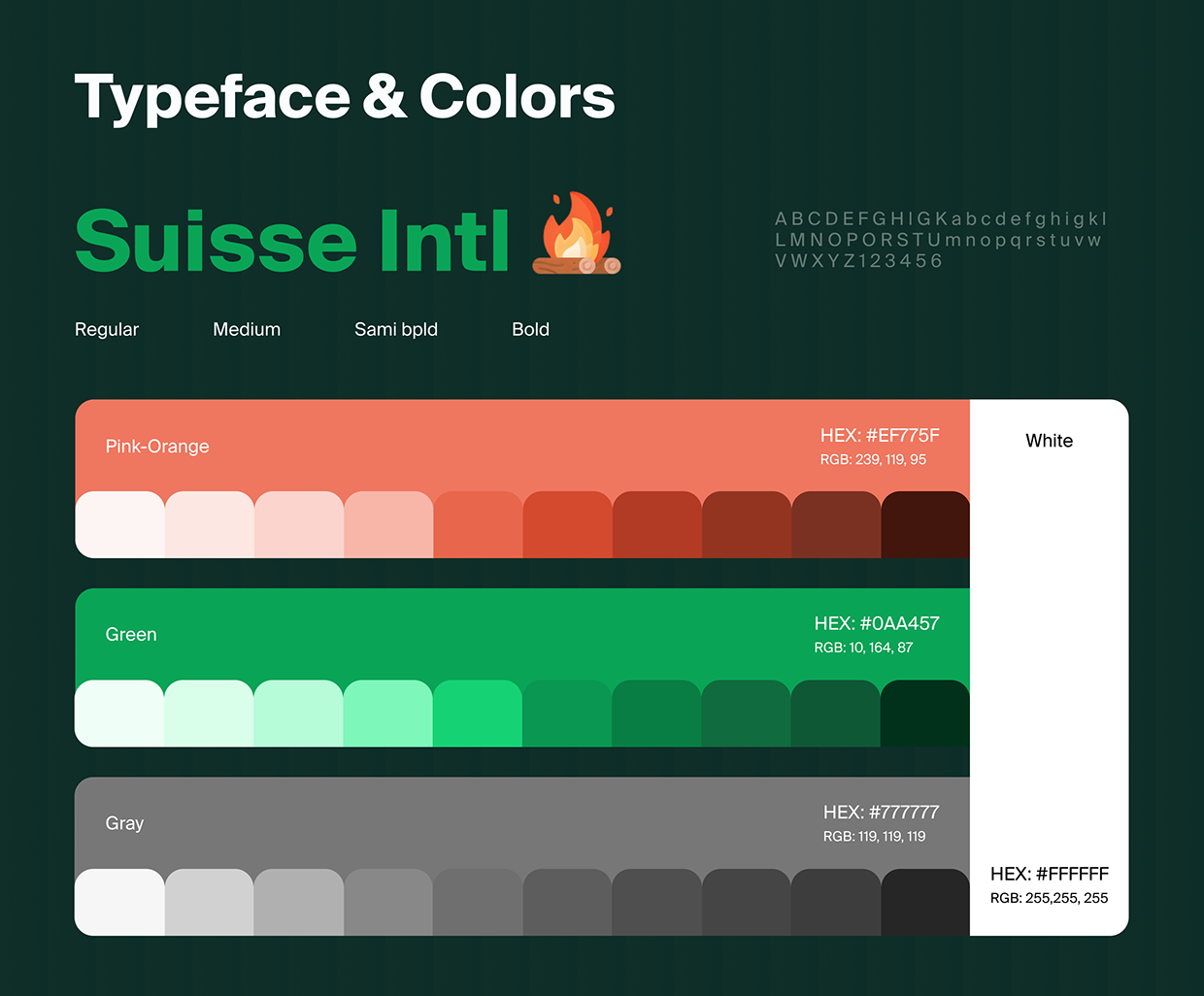This screenshot has height=996, width=1204.
Task: Pick the seventh Gray shade swatch
Action: [656, 902]
